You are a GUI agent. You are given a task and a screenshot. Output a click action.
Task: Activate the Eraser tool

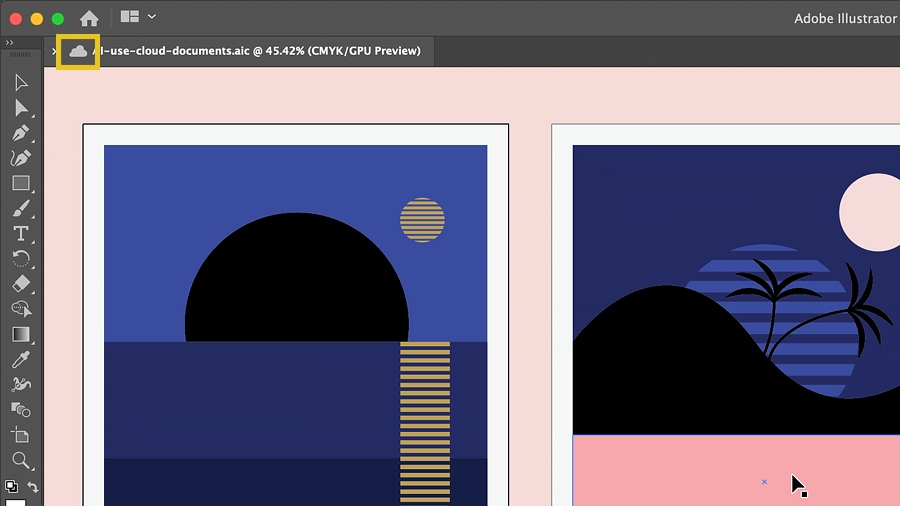(x=21, y=283)
